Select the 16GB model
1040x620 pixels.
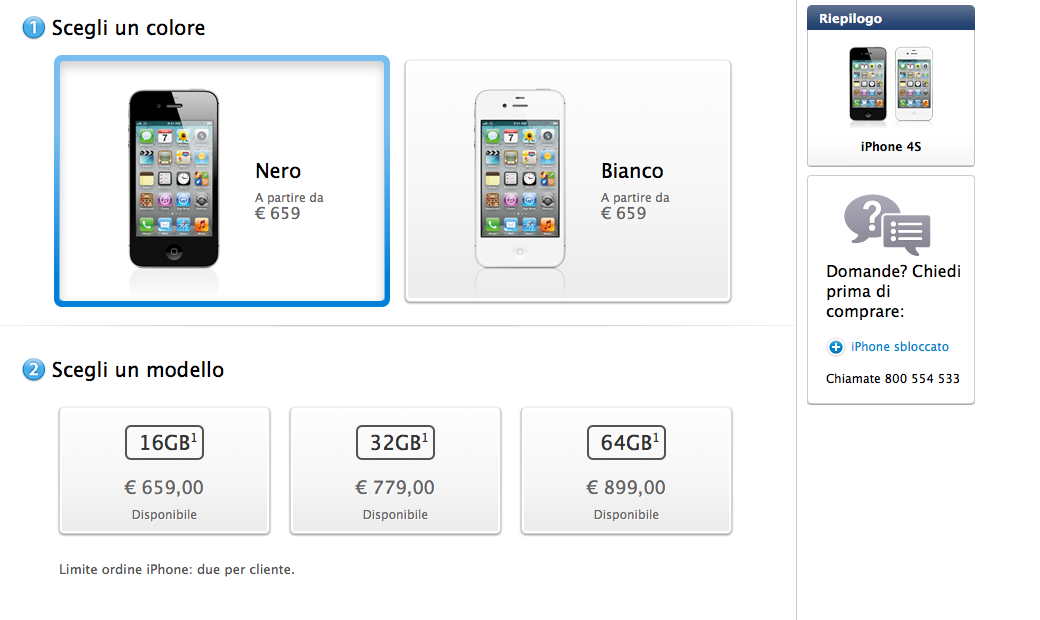point(164,470)
